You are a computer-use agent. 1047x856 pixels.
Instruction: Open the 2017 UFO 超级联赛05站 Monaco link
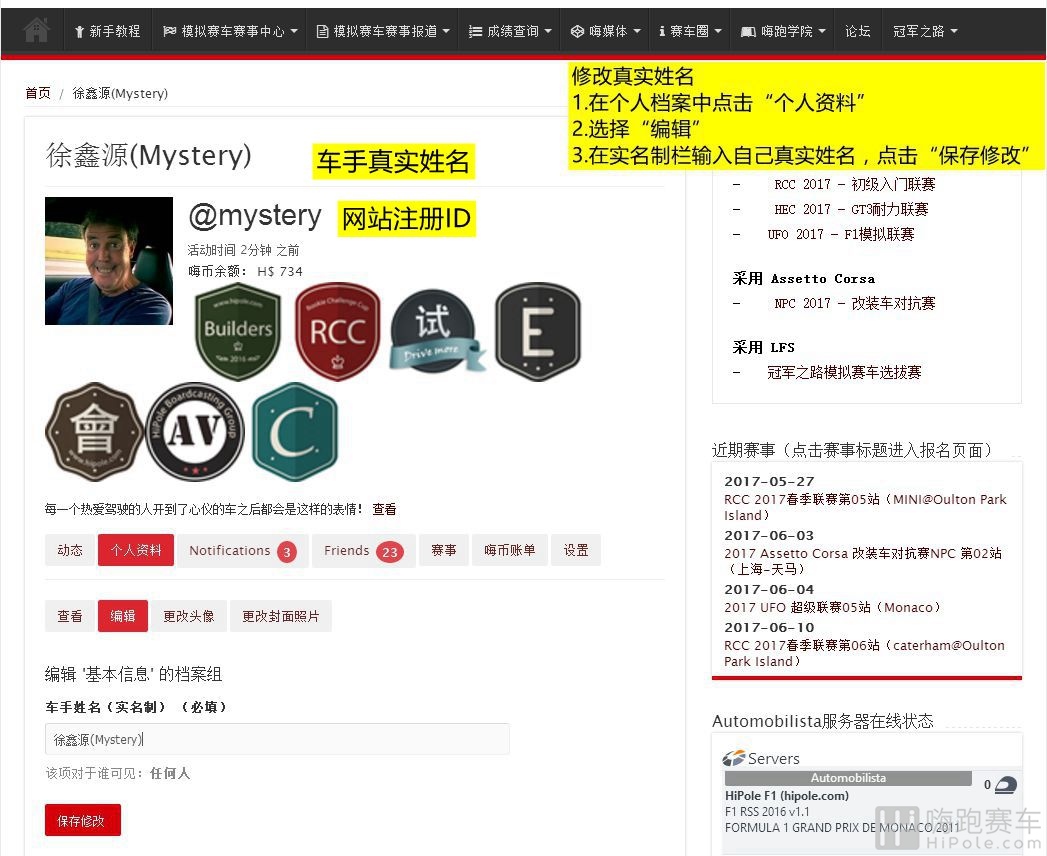coord(832,607)
